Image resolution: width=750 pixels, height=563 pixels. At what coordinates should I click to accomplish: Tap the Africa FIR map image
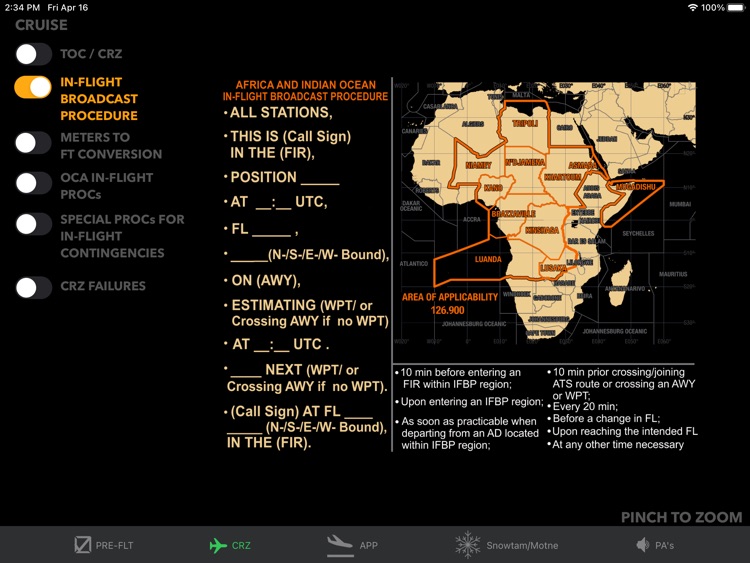click(x=544, y=213)
